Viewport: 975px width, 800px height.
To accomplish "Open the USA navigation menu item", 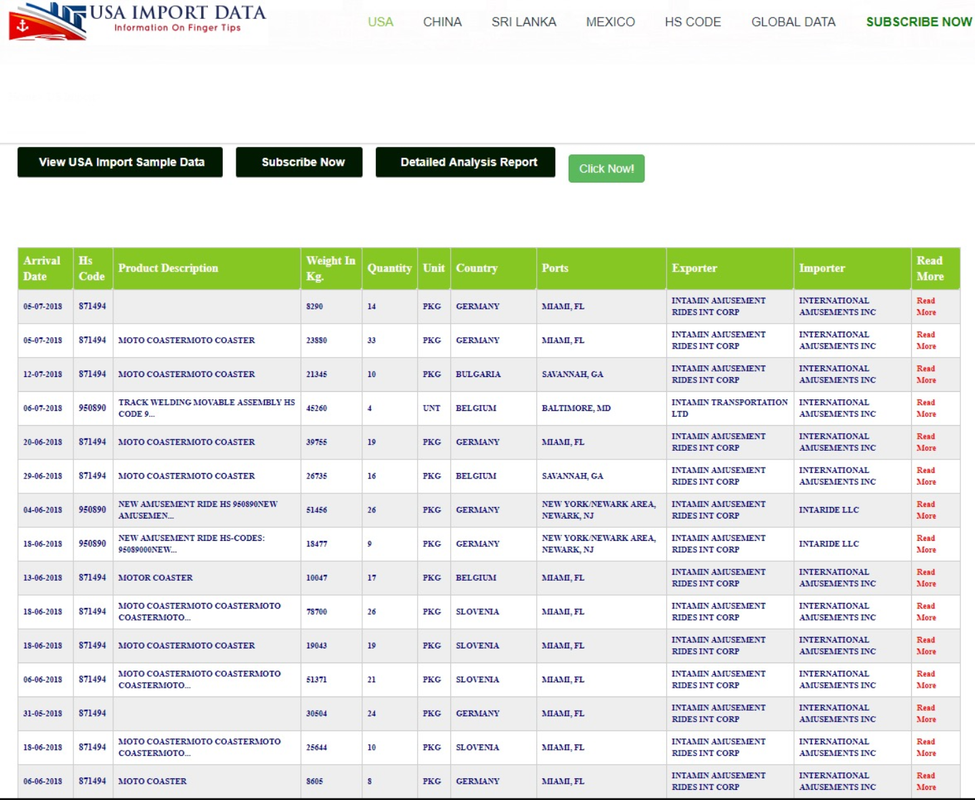I will (x=381, y=22).
